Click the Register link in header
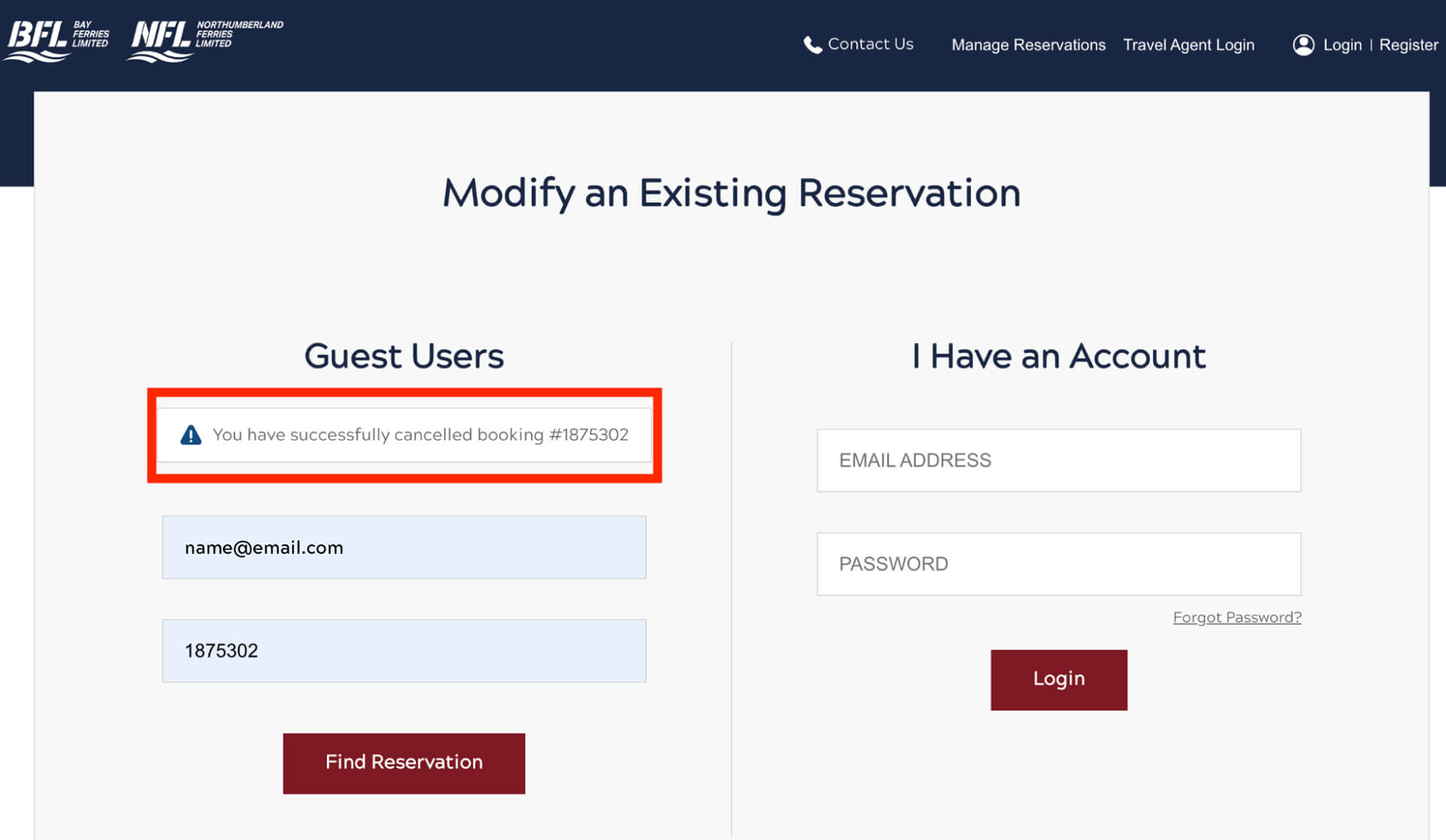The height and width of the screenshot is (840, 1446). pyautogui.click(x=1409, y=44)
